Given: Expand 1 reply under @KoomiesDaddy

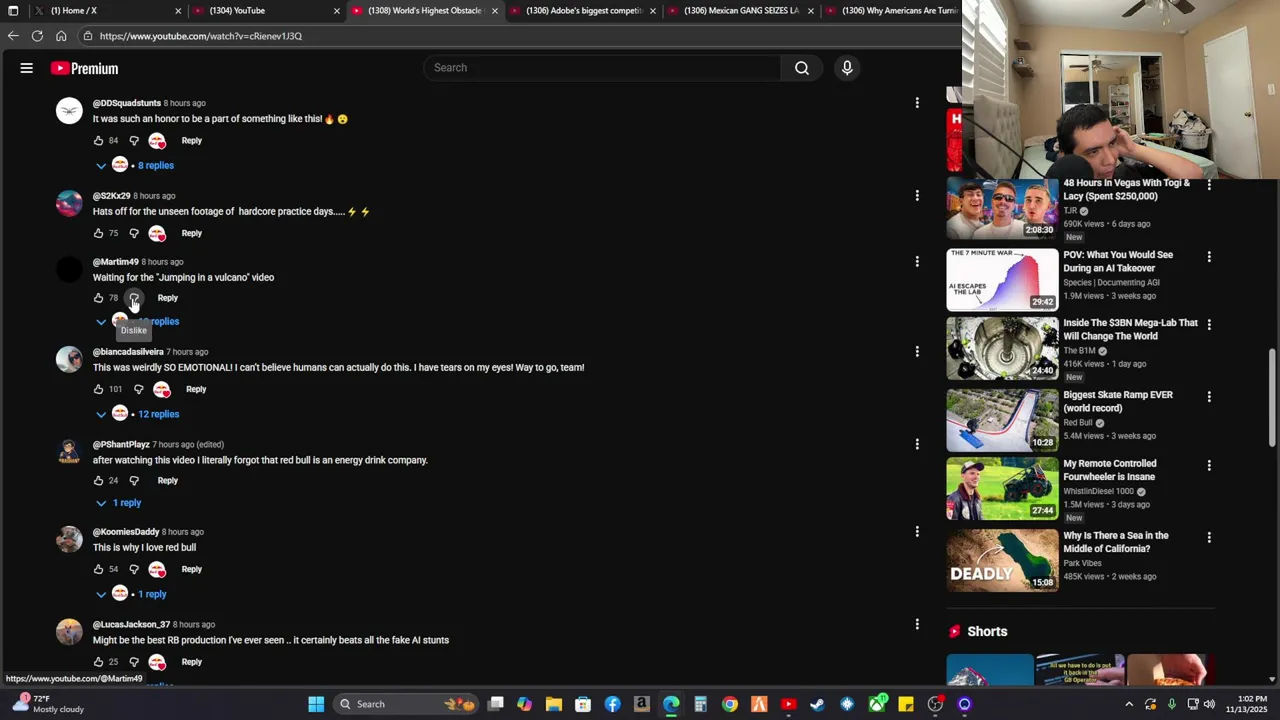Looking at the screenshot, I should tap(131, 594).
